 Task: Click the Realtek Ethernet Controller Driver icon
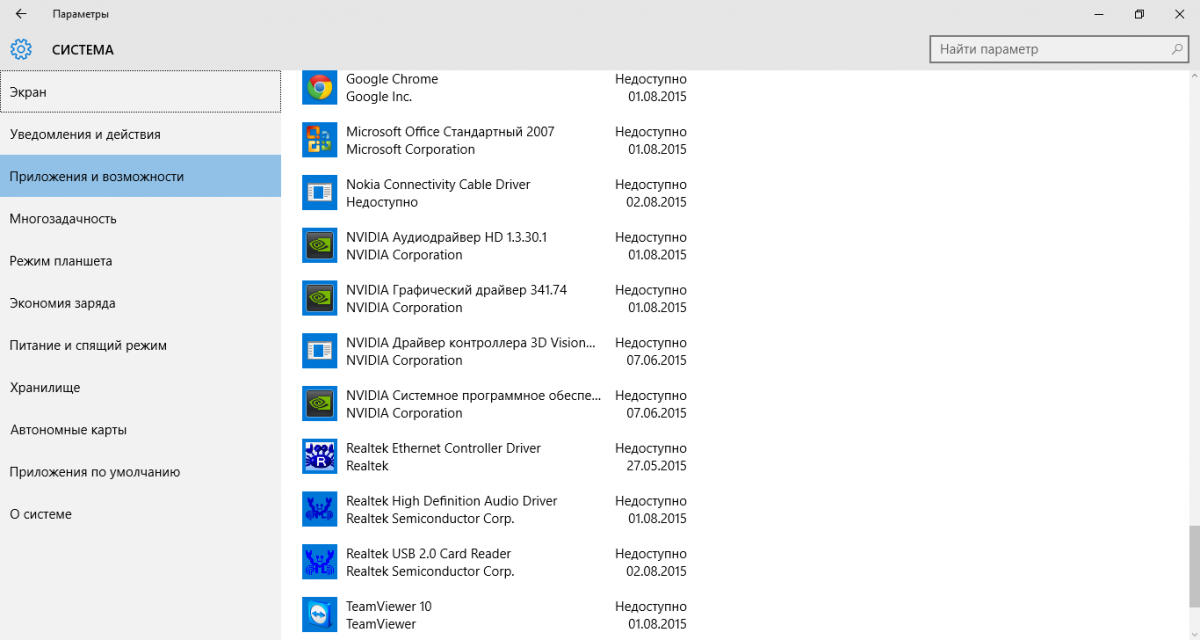click(319, 457)
